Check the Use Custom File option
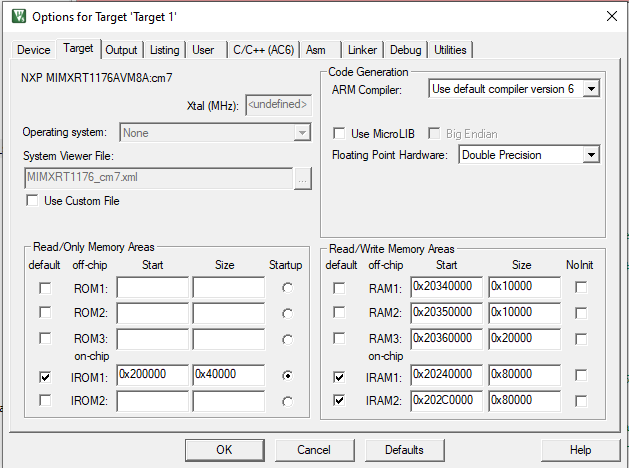Viewport: 629px width, 468px height. (33, 201)
